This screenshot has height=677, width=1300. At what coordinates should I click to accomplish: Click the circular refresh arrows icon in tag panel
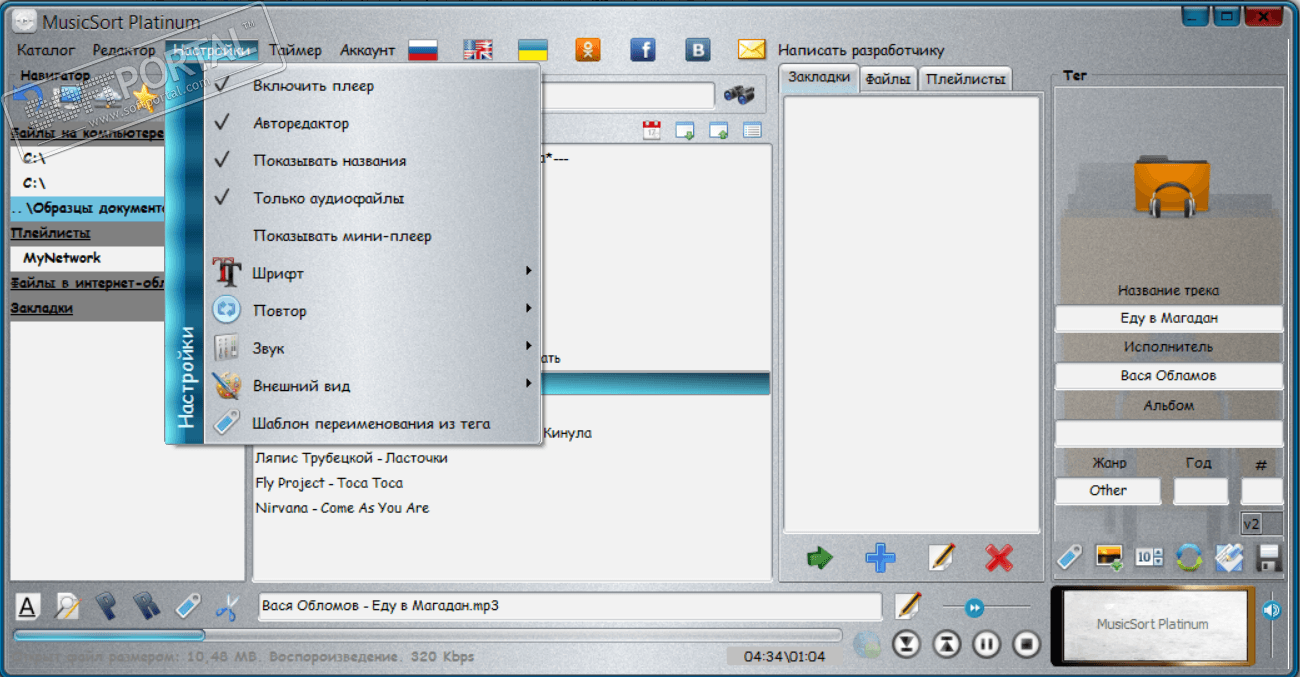point(1188,557)
